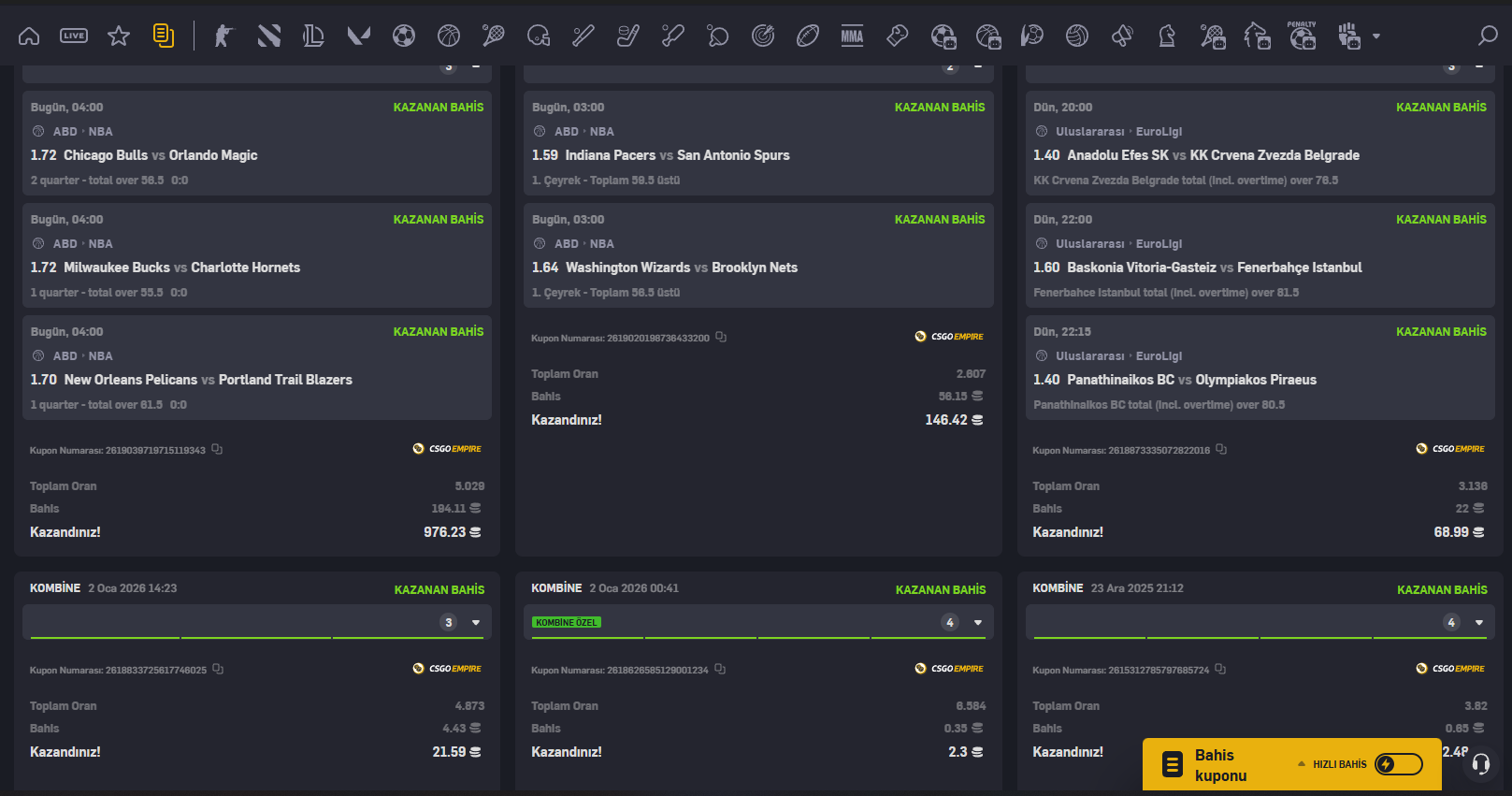The height and width of the screenshot is (796, 1512).
Task: Copy coupon number 2618626585129001234
Action: point(720,670)
